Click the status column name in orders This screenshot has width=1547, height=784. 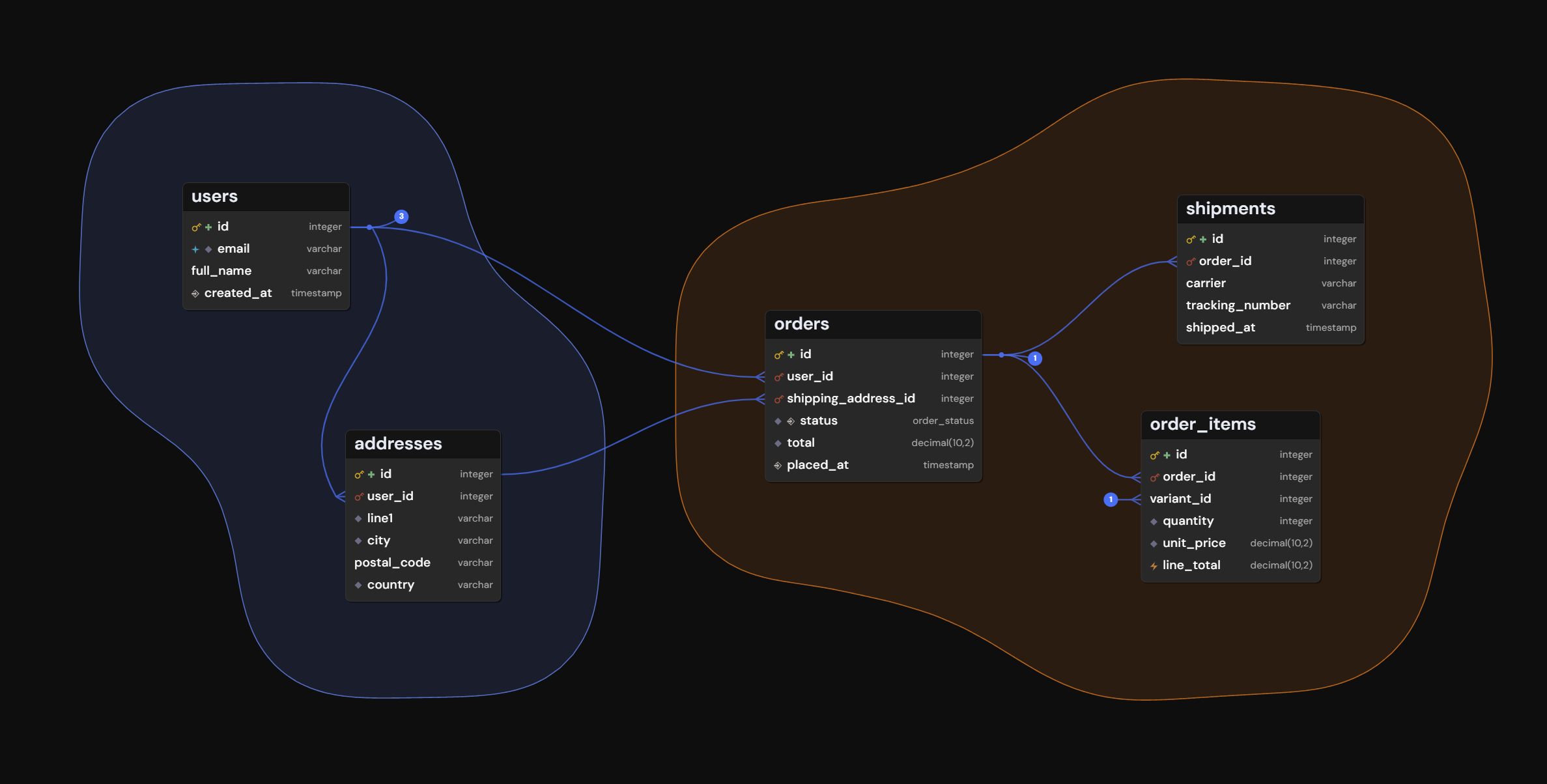pos(818,421)
